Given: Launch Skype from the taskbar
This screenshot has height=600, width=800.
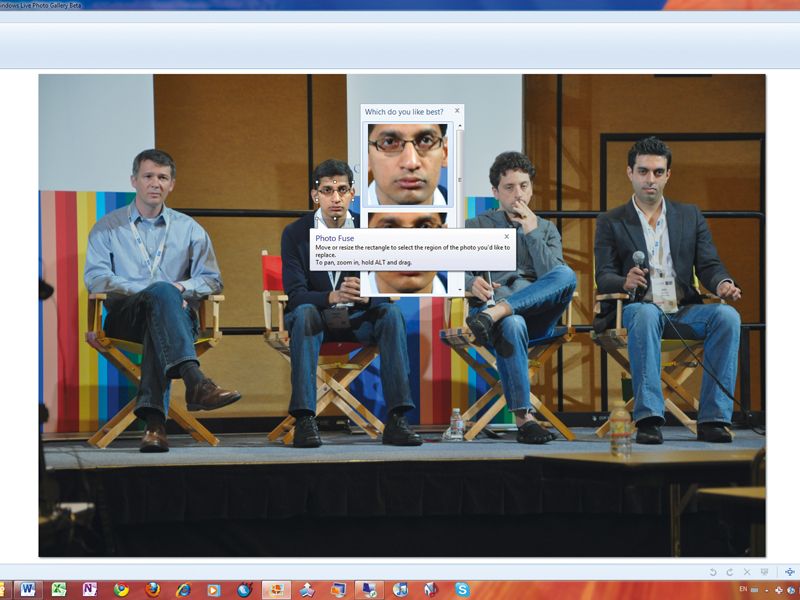Looking at the screenshot, I should [x=462, y=590].
